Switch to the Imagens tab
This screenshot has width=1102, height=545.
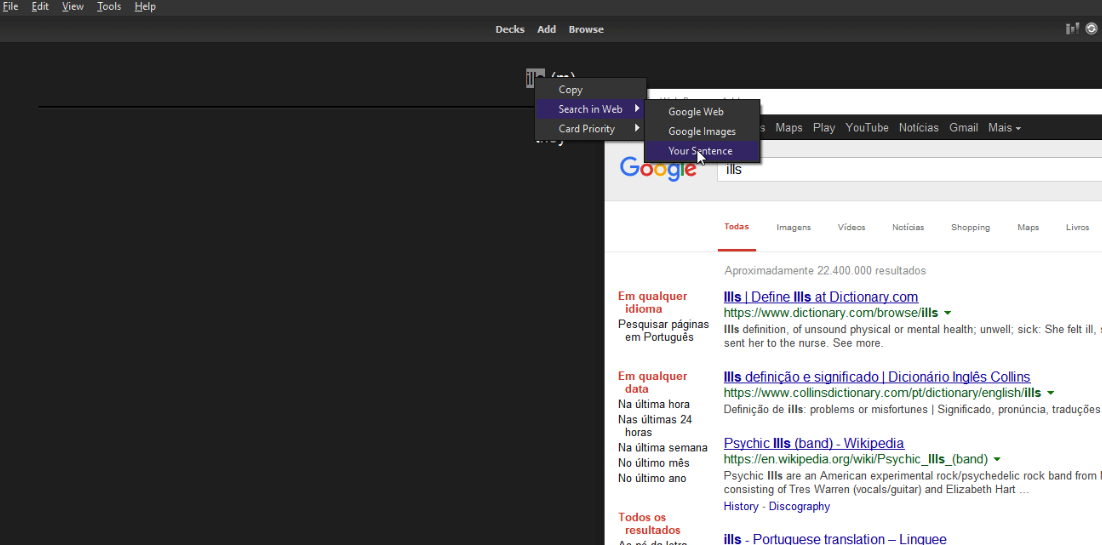pyautogui.click(x=793, y=227)
